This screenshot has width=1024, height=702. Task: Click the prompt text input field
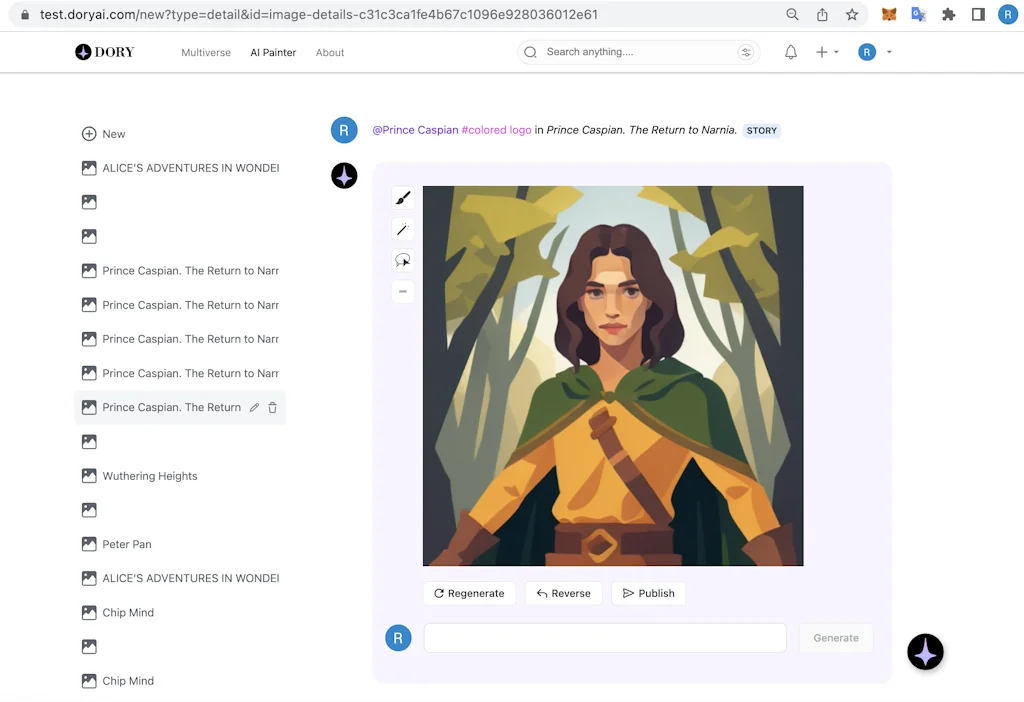pyautogui.click(x=605, y=638)
